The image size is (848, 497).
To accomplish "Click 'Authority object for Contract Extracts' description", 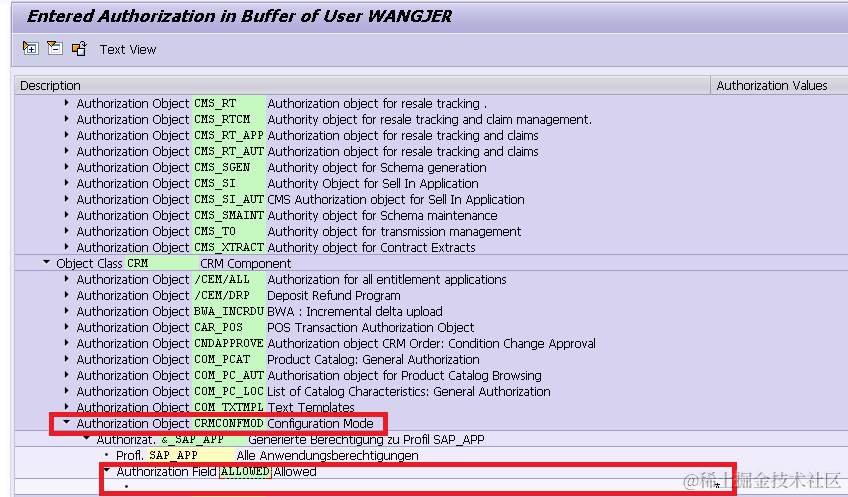I will coord(371,247).
